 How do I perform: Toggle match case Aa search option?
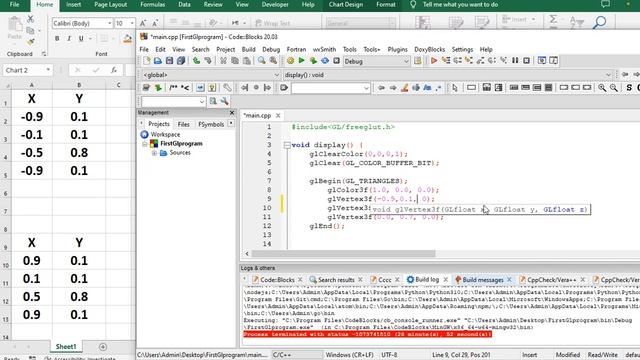(x=427, y=88)
